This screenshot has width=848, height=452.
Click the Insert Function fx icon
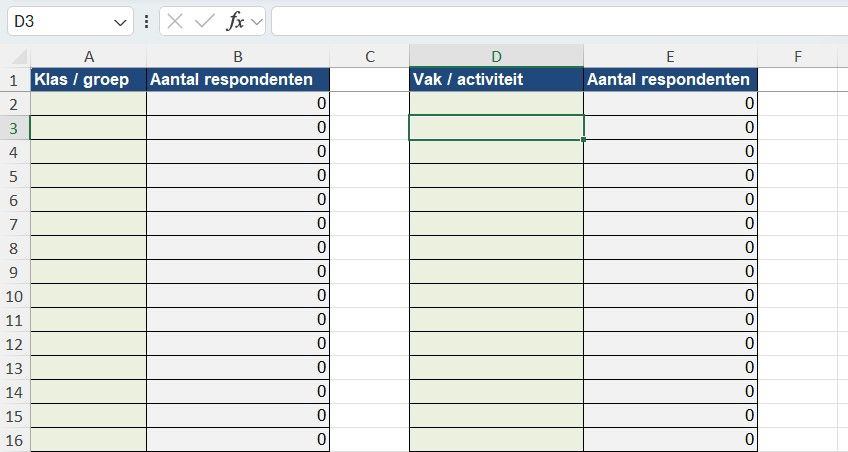(x=235, y=22)
